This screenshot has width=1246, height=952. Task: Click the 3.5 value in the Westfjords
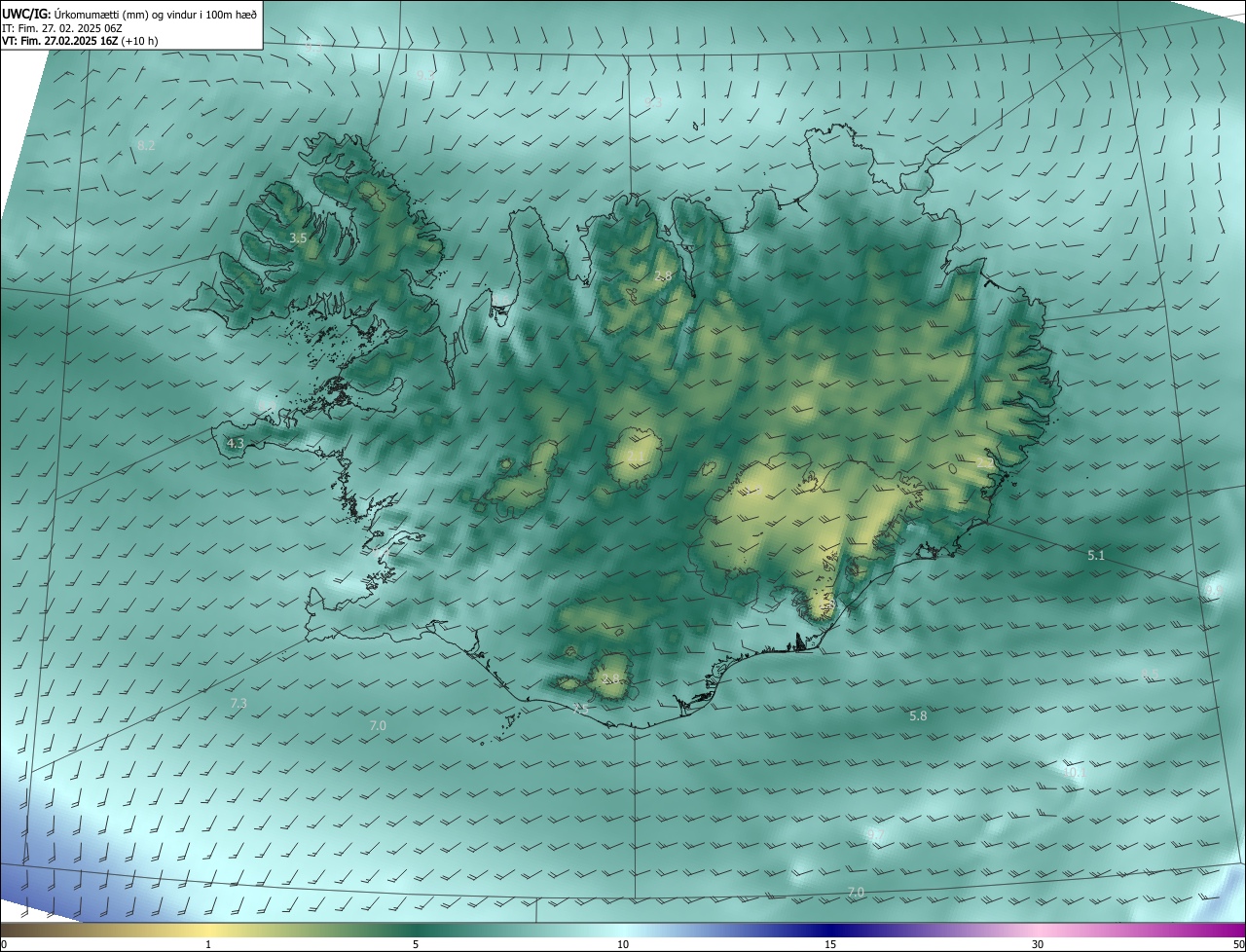pyautogui.click(x=298, y=238)
